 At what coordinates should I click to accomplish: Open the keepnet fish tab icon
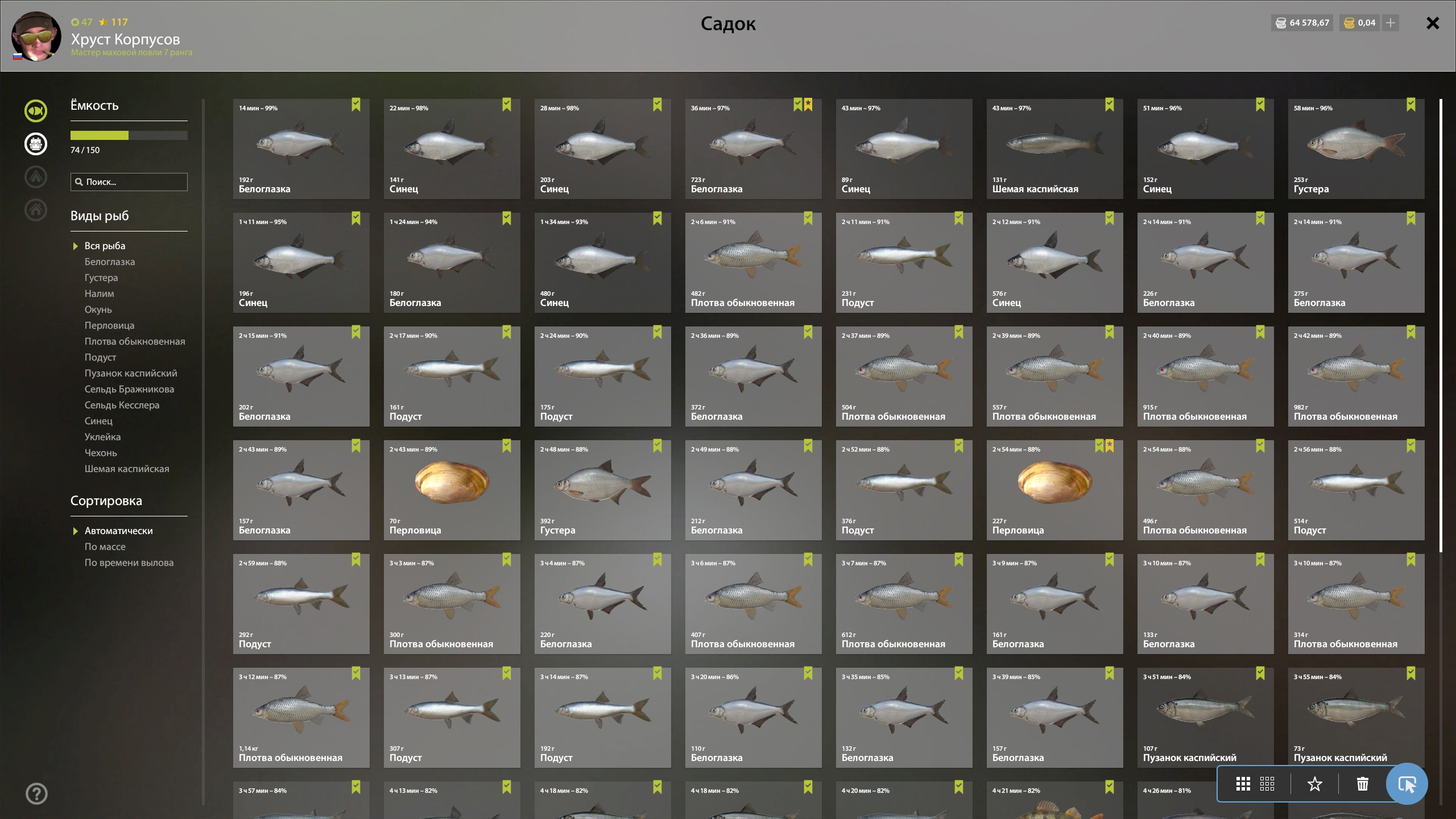[x=35, y=111]
